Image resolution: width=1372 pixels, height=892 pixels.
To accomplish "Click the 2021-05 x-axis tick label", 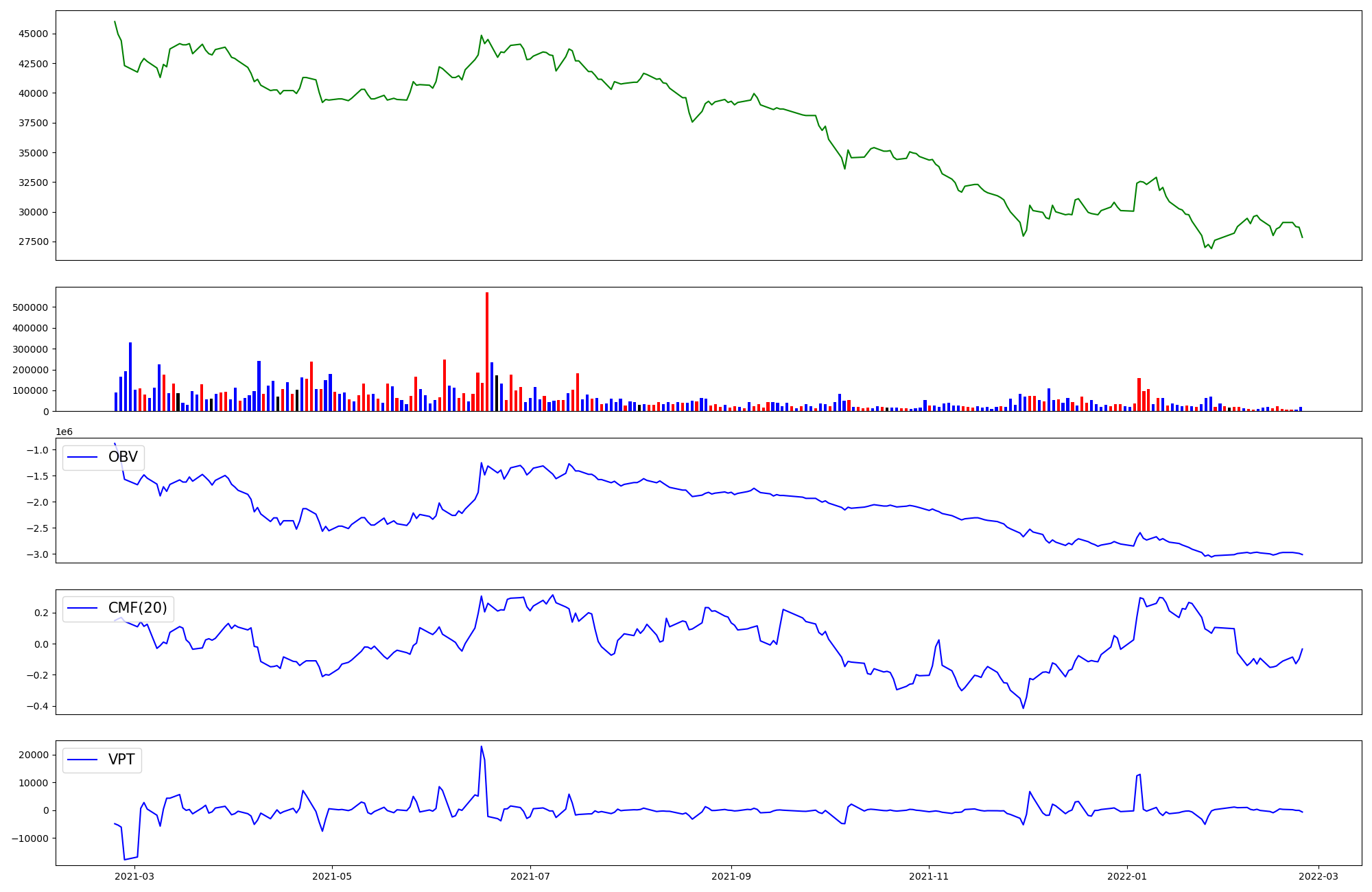I will 332,876.
